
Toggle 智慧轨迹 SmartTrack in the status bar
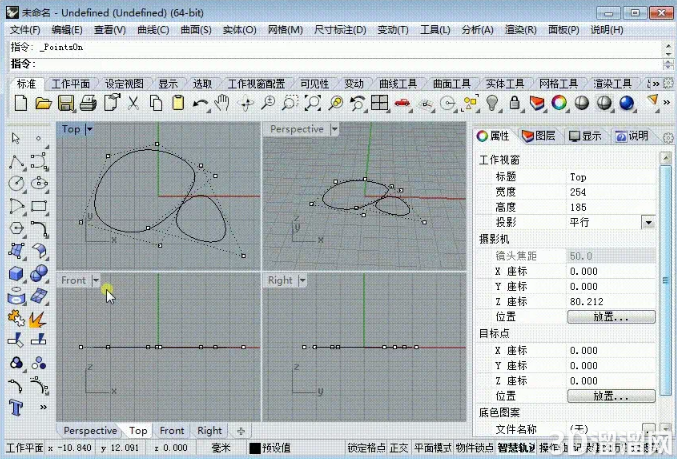516,448
